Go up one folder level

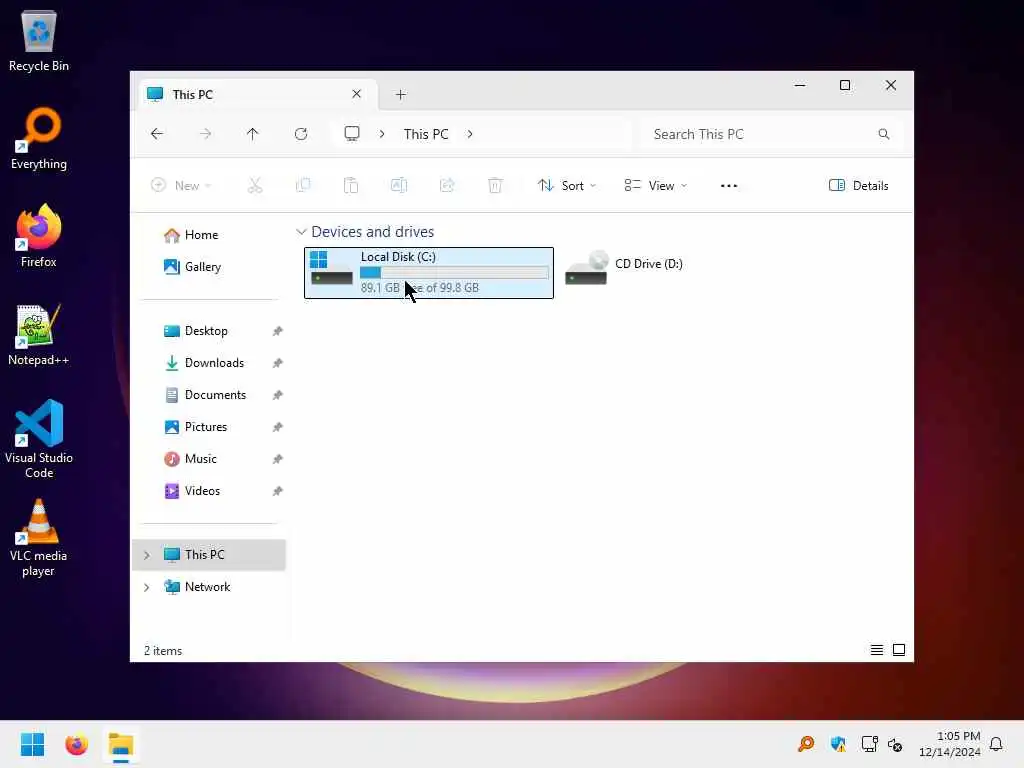pyautogui.click(x=253, y=134)
